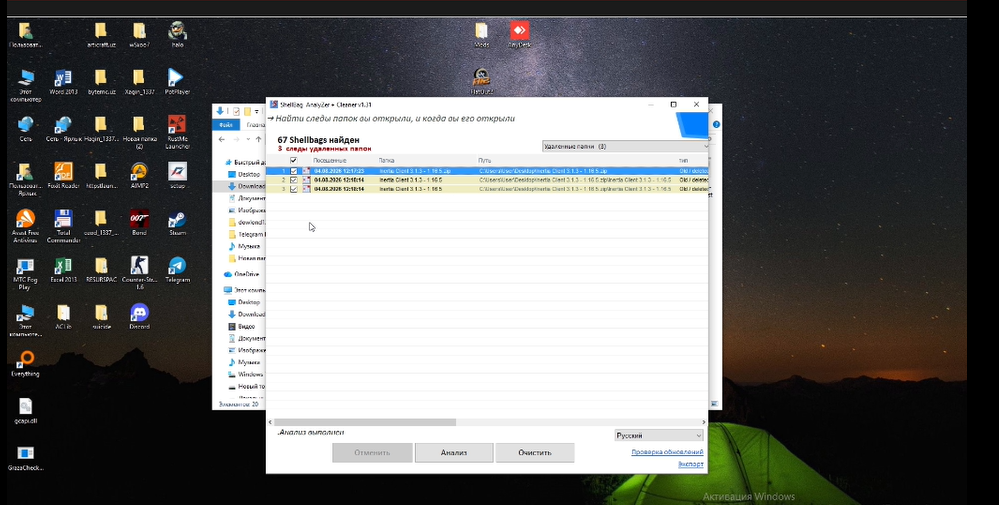Click the Экспорт link
The width and height of the screenshot is (999, 505).
tap(691, 464)
